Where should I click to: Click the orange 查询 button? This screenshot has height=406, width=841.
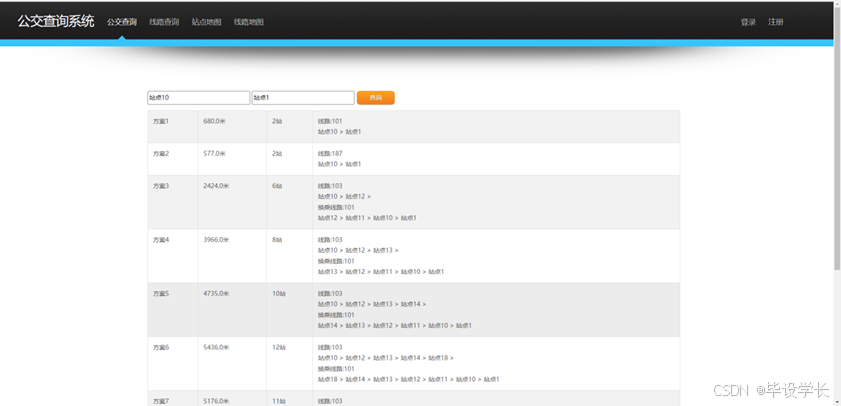pyautogui.click(x=375, y=98)
